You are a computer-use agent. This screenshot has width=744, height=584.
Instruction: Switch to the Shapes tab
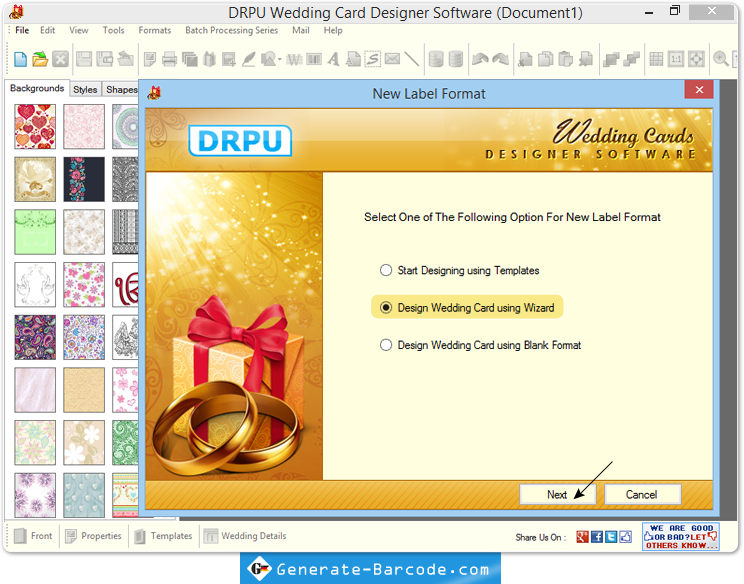point(121,89)
